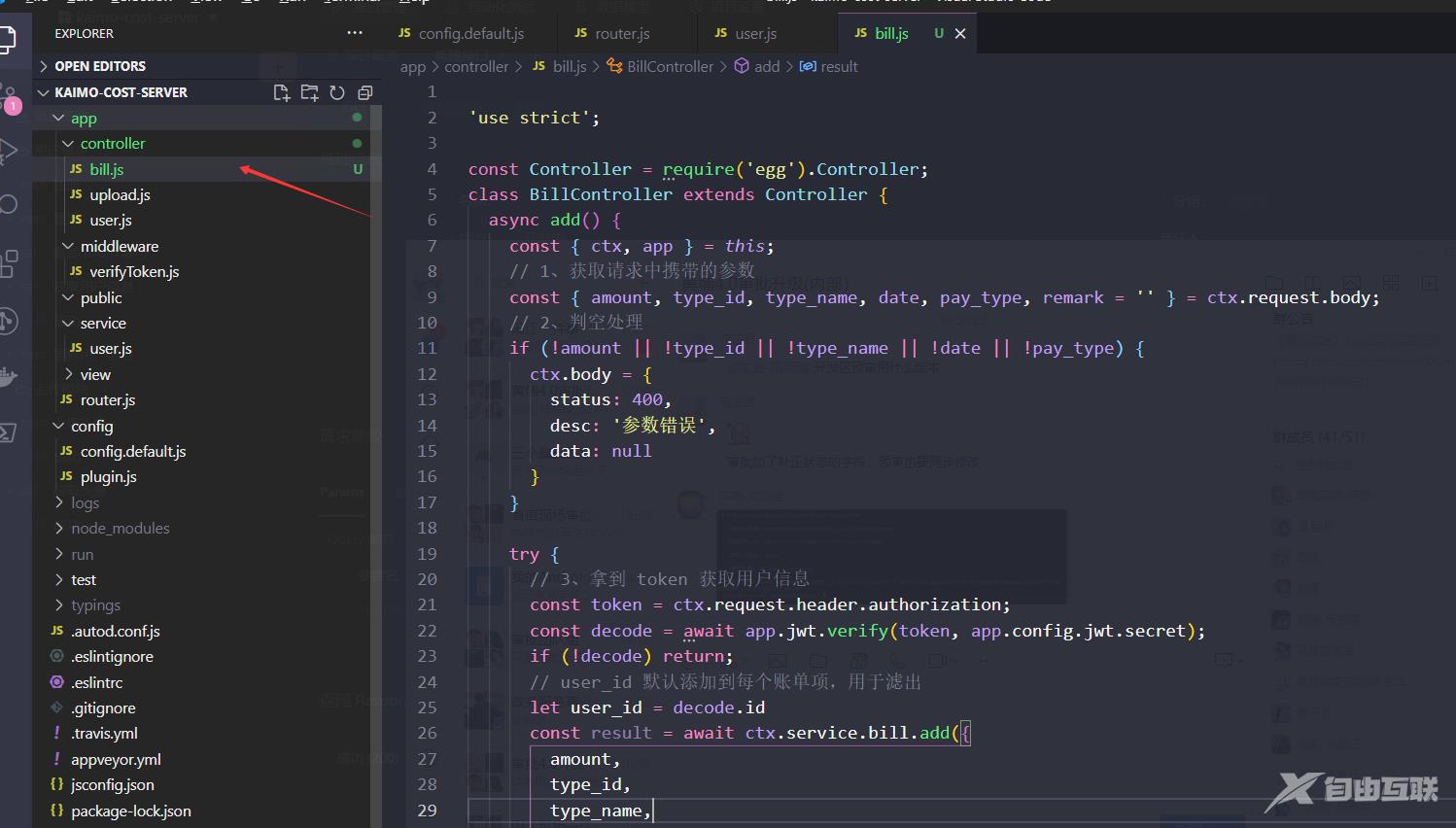Screen dimensions: 1456x828
Task: Open the Docker view in the activity bar
Action: [x=9, y=377]
